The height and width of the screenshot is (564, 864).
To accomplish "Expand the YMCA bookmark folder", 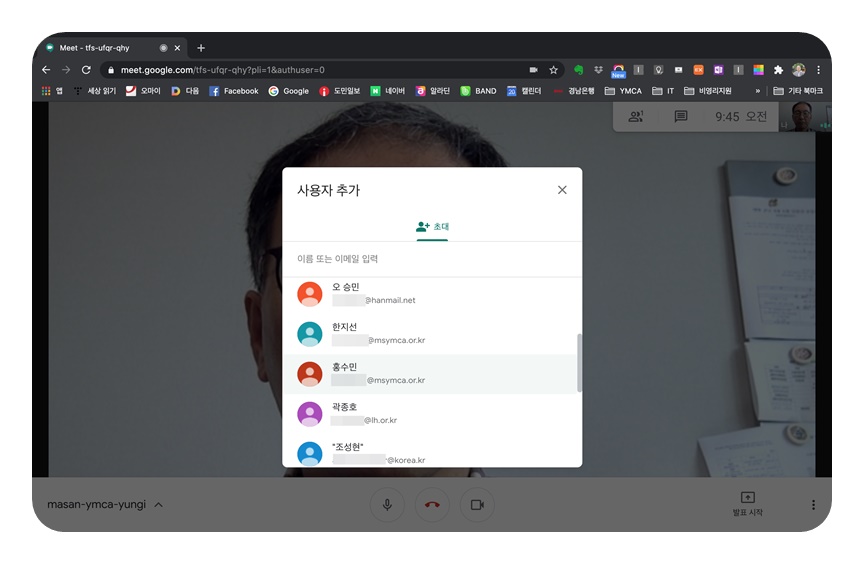I will click(623, 91).
